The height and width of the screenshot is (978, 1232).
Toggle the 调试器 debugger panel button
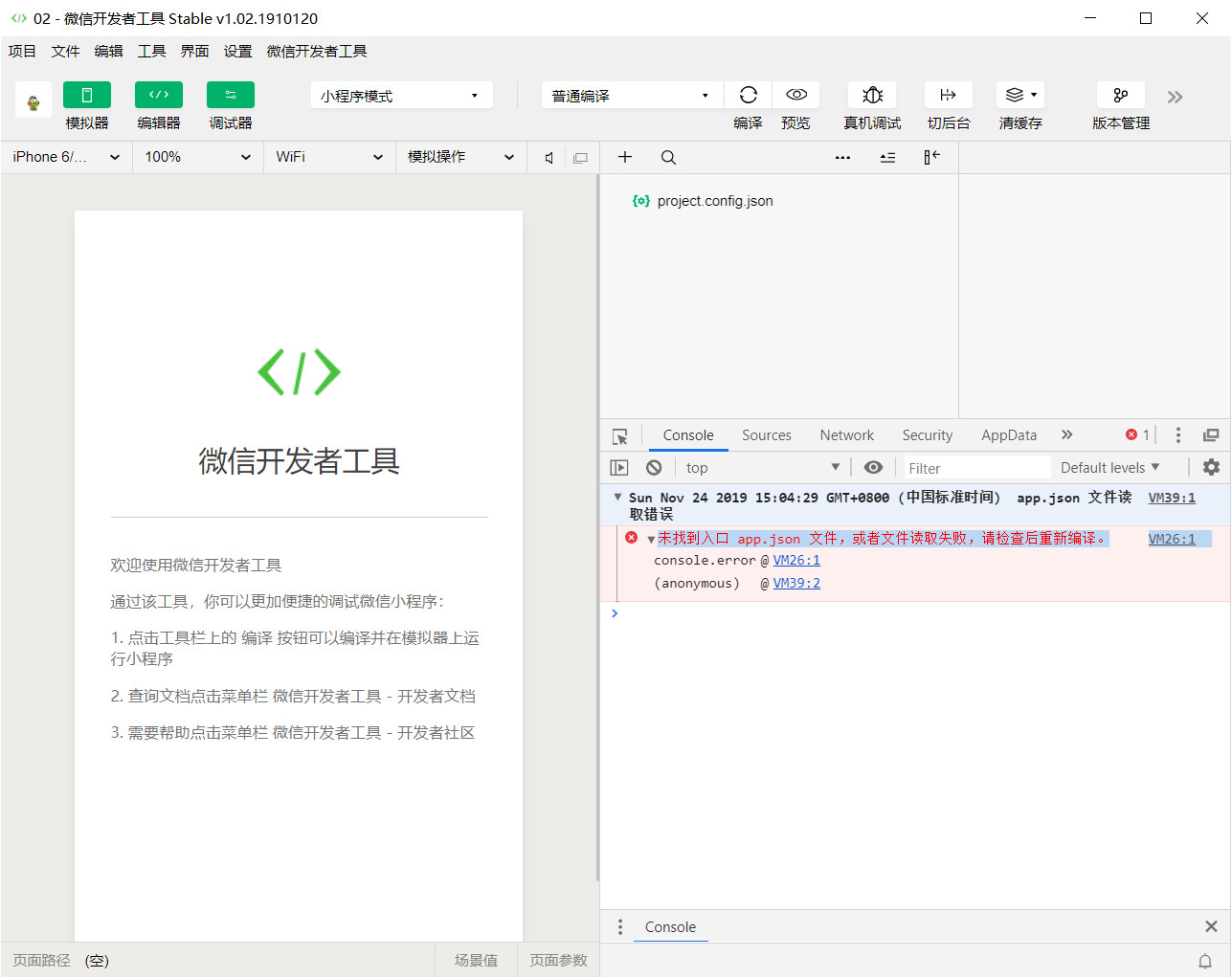click(x=231, y=95)
